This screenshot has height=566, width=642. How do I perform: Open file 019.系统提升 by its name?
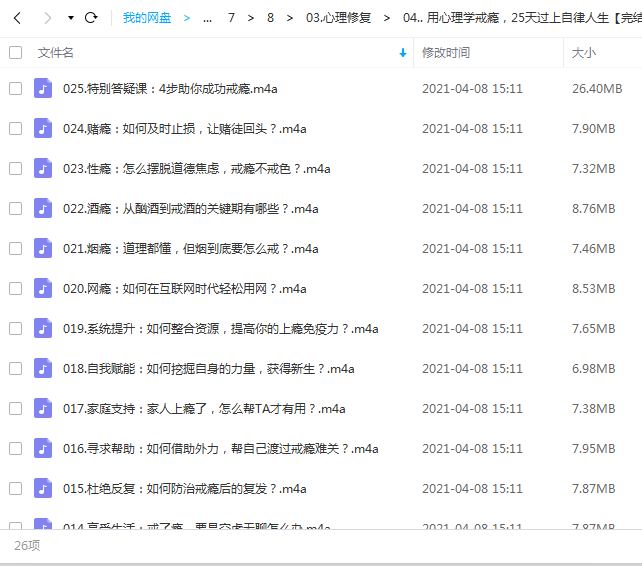[220, 329]
